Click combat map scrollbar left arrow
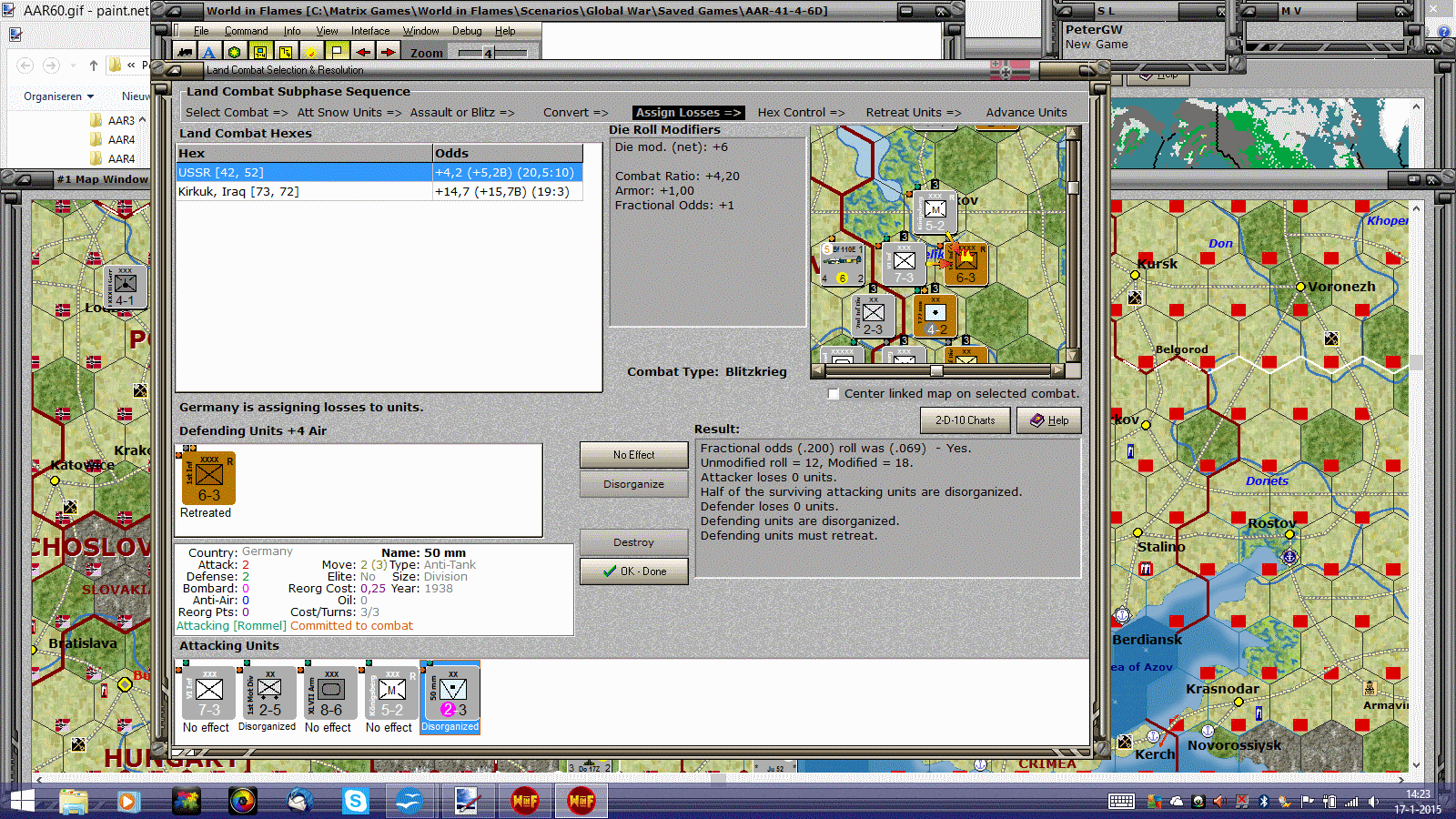The image size is (1456, 819). pyautogui.click(x=817, y=370)
